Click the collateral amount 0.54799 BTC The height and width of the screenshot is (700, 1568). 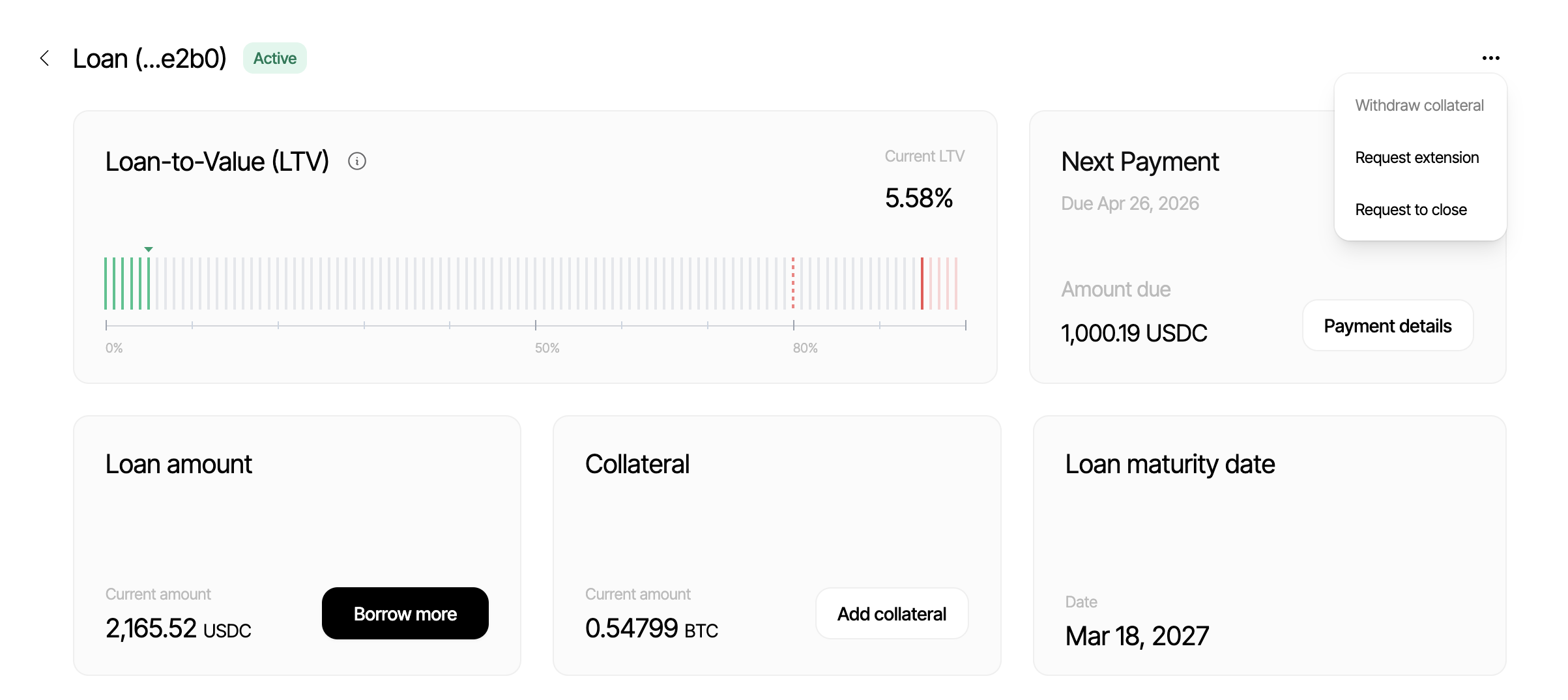pyautogui.click(x=651, y=628)
